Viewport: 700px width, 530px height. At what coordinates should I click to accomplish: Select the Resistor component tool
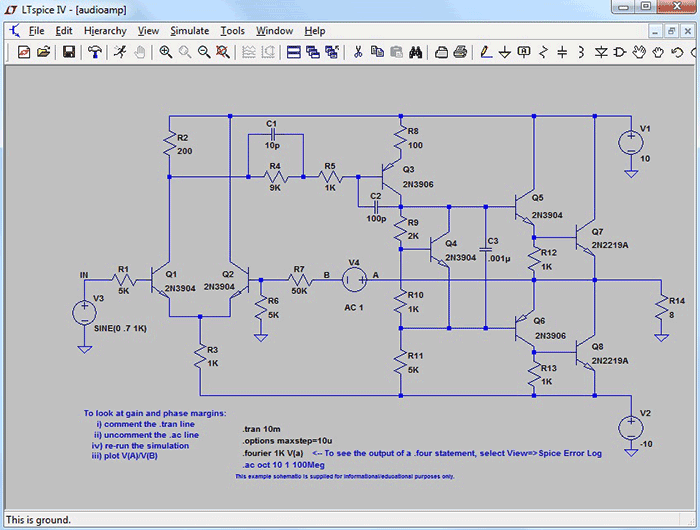coord(543,52)
